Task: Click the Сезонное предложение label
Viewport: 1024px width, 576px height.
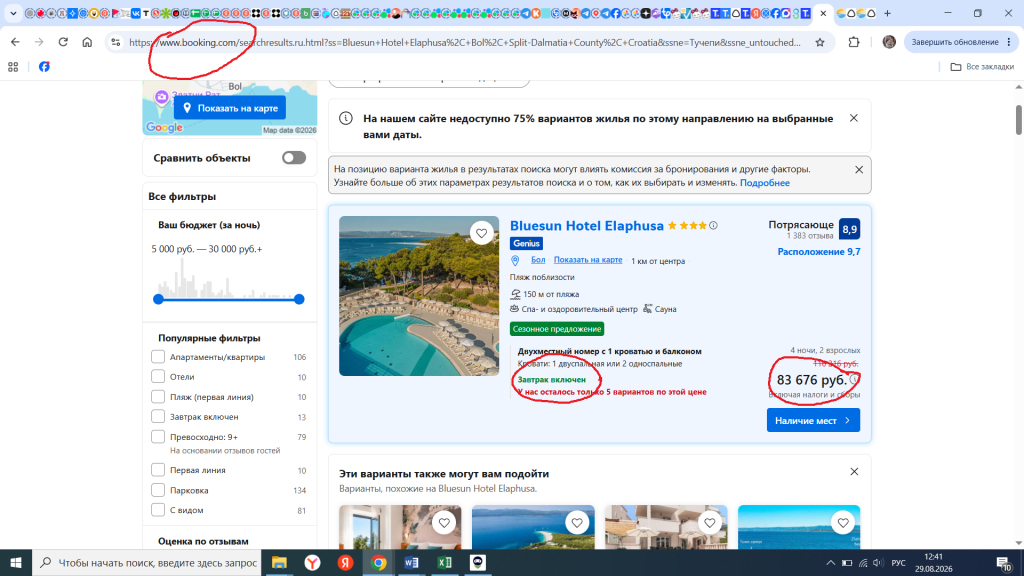Action: tap(556, 328)
